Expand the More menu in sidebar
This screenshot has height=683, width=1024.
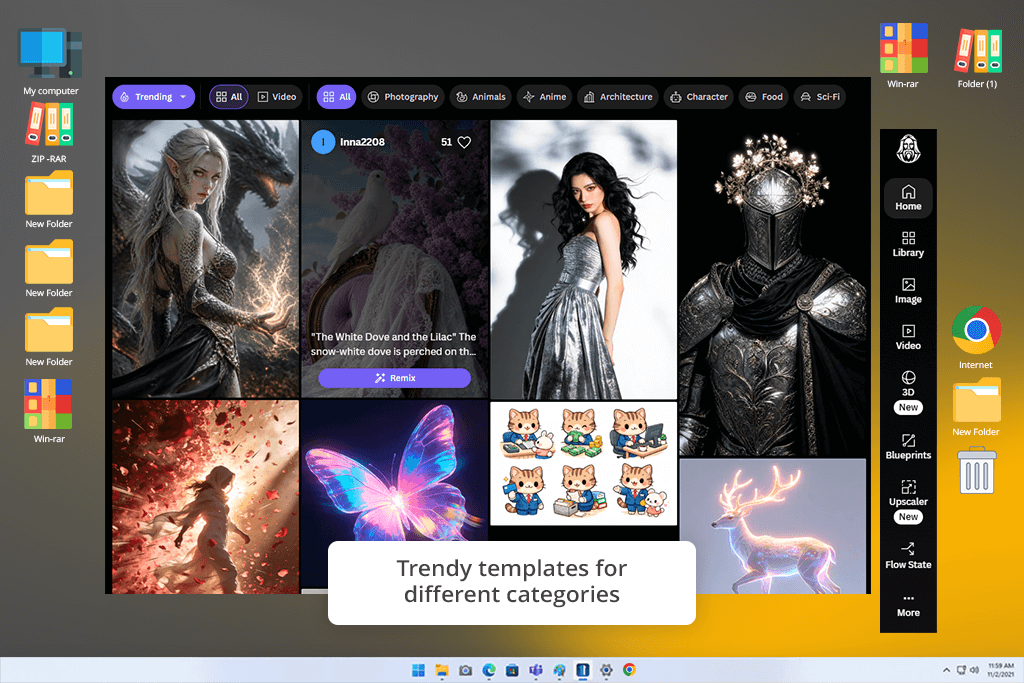click(908, 605)
